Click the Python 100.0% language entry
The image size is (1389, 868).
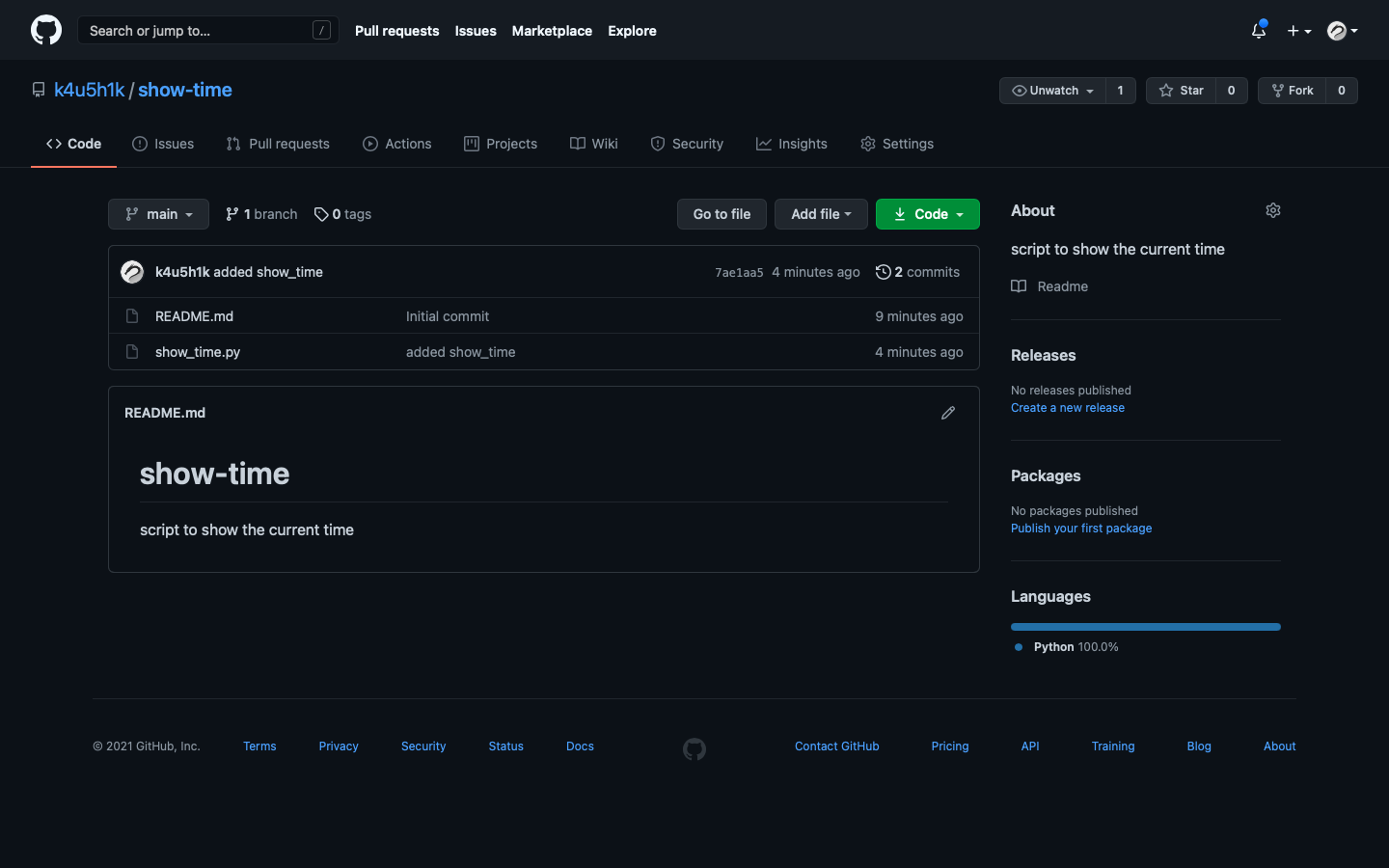[x=1067, y=647]
